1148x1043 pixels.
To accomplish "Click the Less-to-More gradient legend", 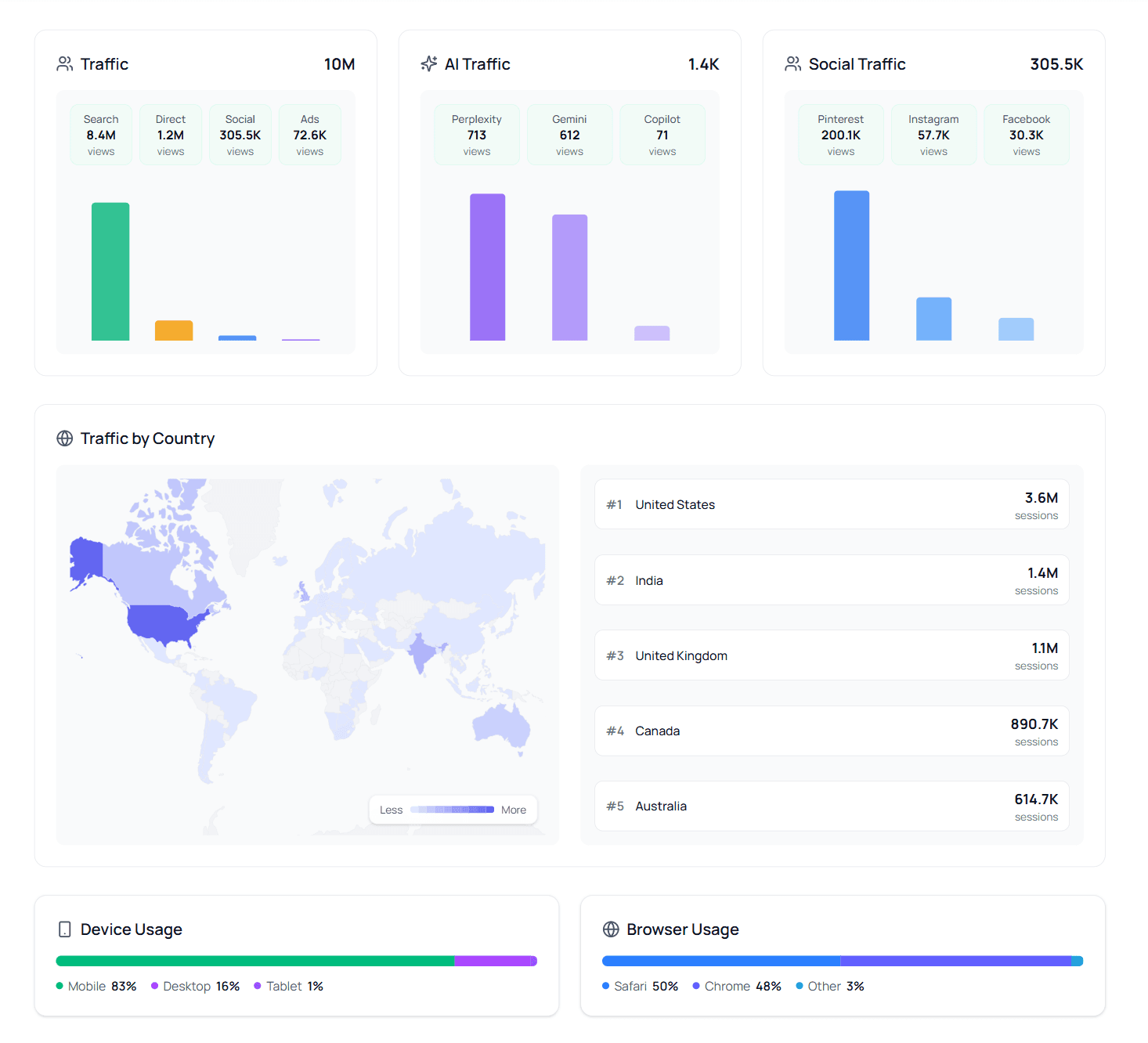I will coord(453,810).
